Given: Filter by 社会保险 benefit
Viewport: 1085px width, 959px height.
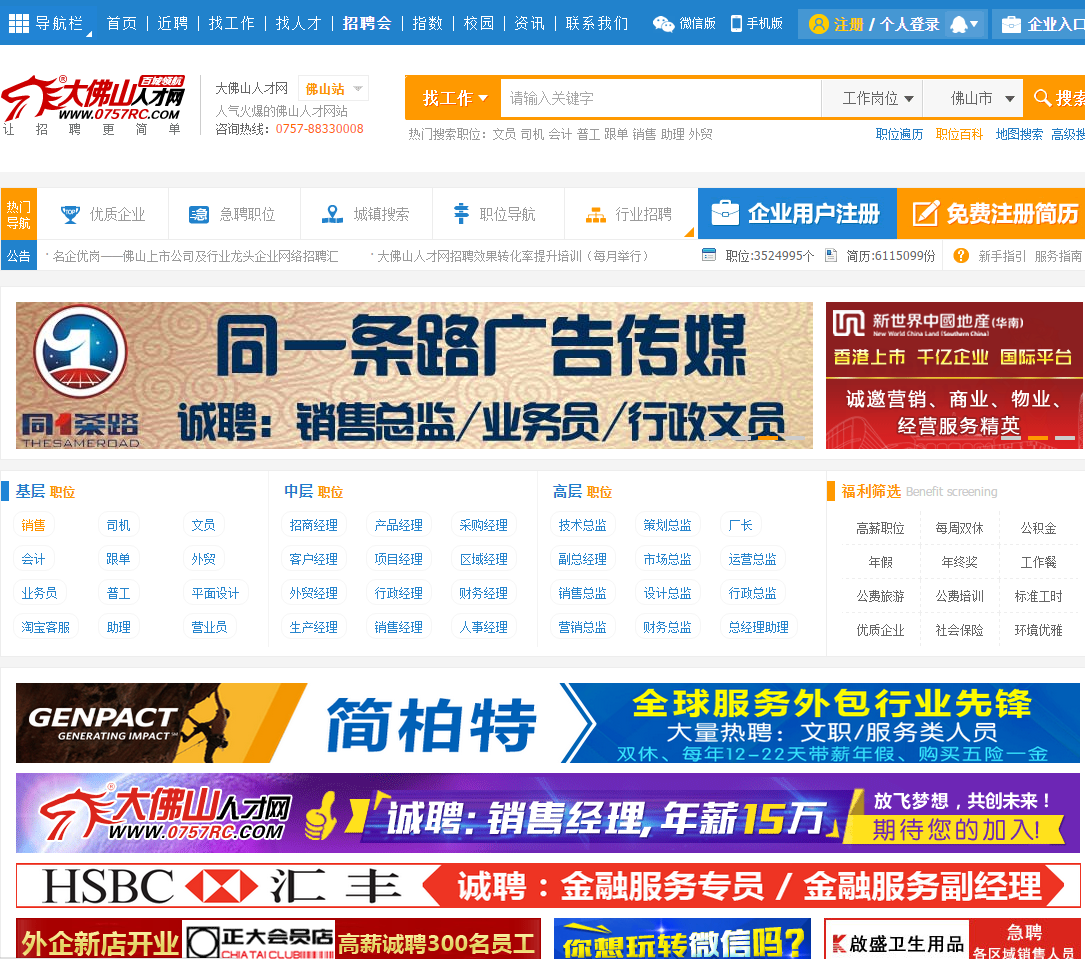Looking at the screenshot, I should pos(959,630).
